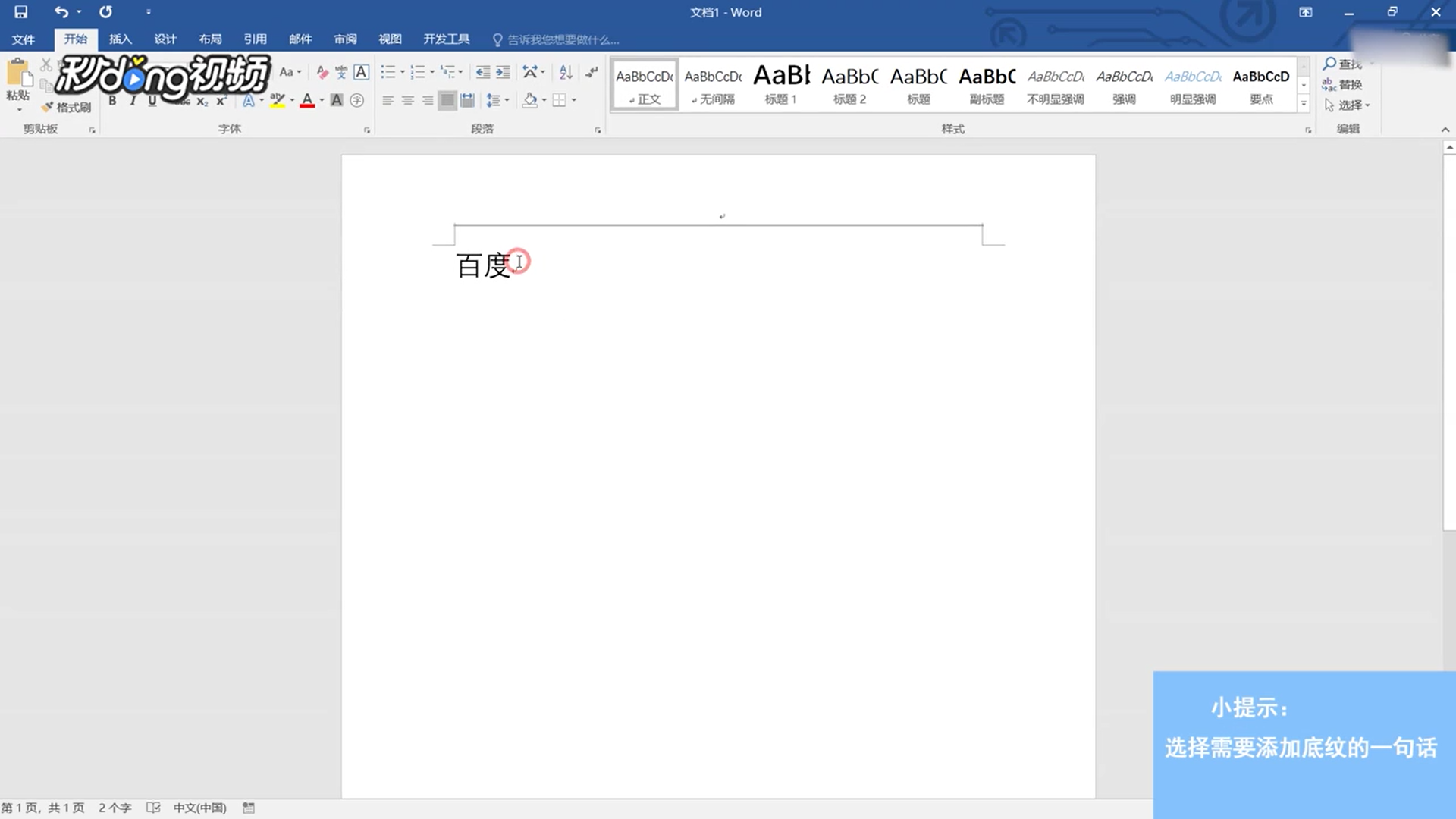Expand the line spacing dropdown
The height and width of the screenshot is (819, 1456).
tap(507, 100)
